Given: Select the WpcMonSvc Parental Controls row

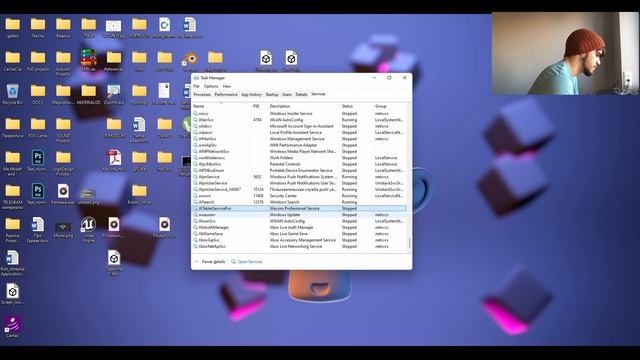Looking at the screenshot, I should 300,164.
